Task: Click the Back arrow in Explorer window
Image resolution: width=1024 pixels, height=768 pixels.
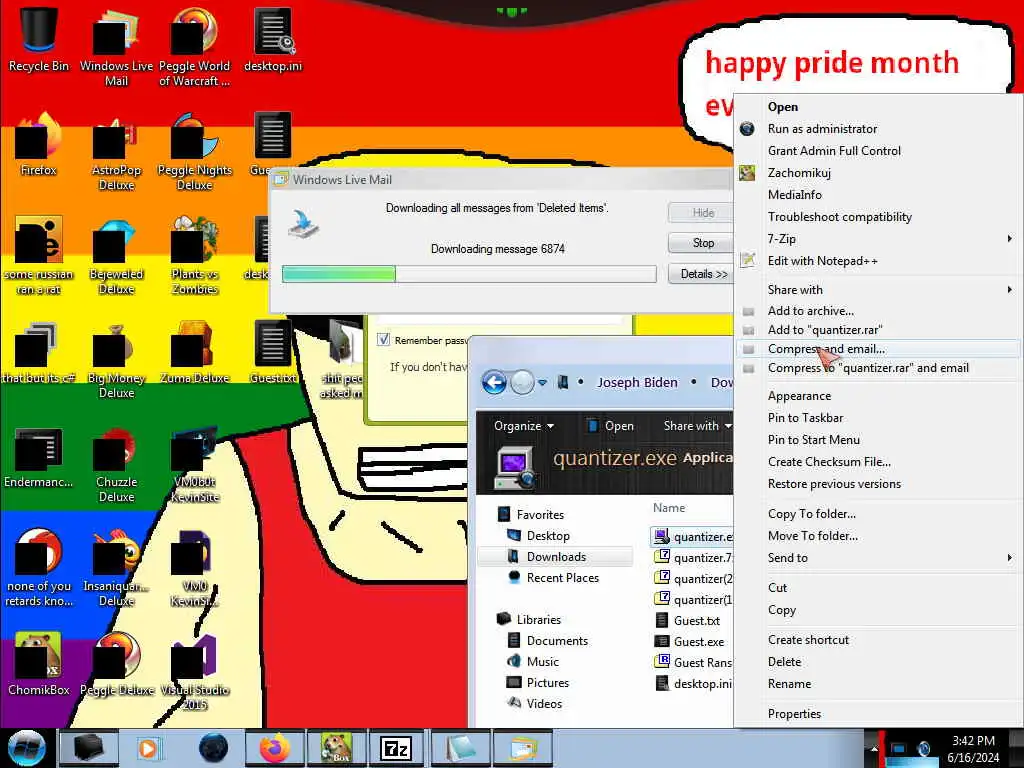Action: (x=494, y=382)
